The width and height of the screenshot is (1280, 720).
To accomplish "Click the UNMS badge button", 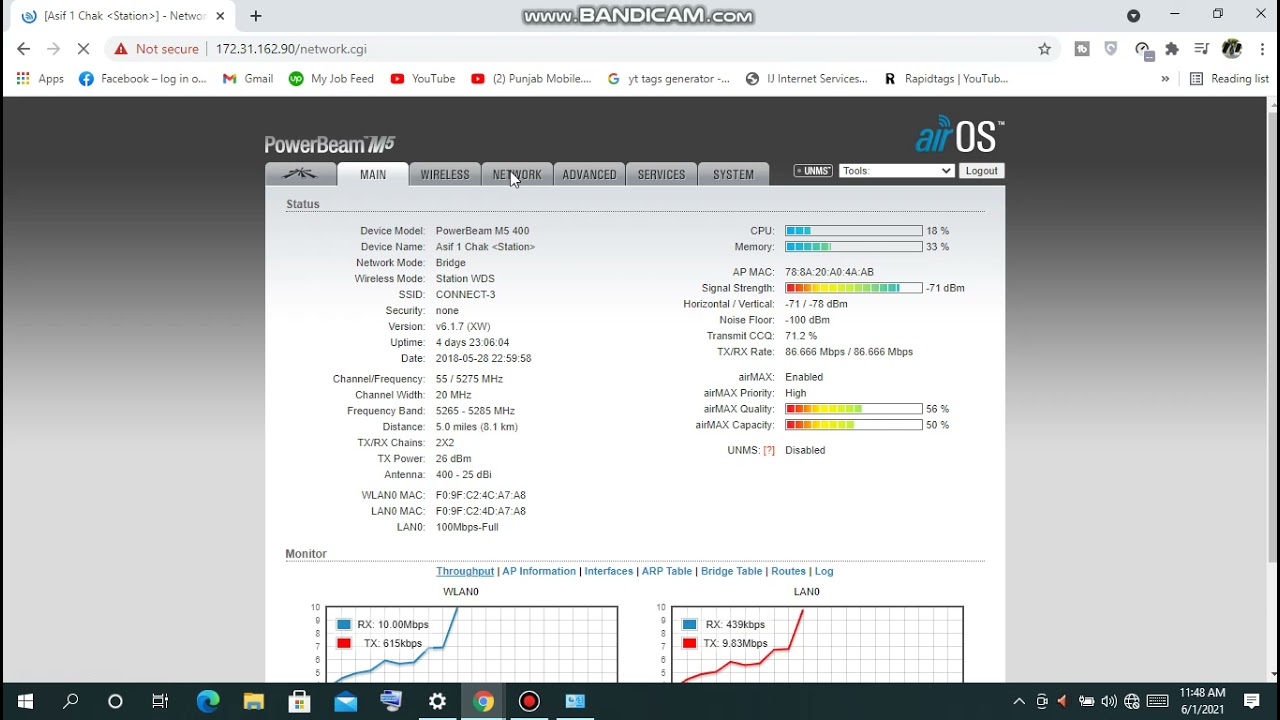I will tap(813, 171).
